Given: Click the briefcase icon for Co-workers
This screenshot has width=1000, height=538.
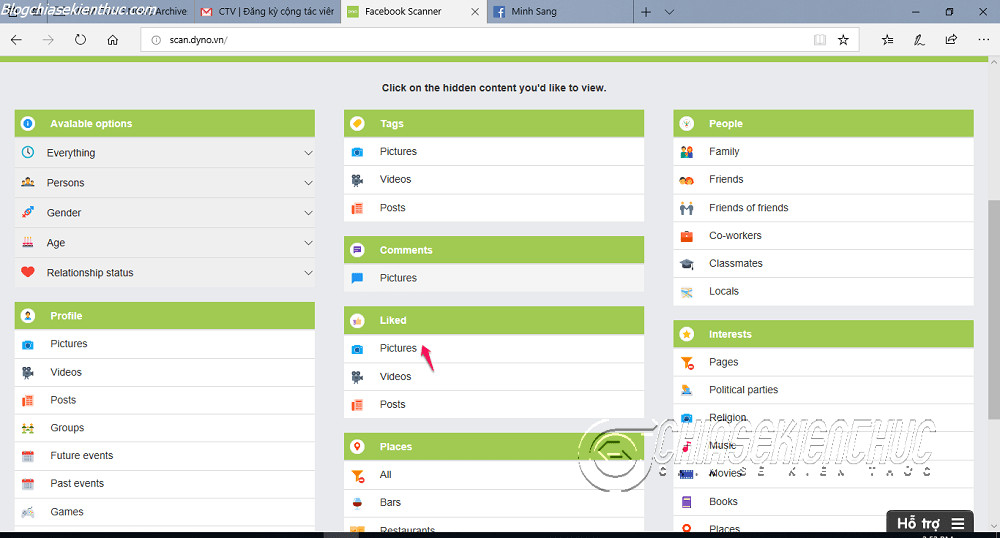Looking at the screenshot, I should click(x=687, y=236).
